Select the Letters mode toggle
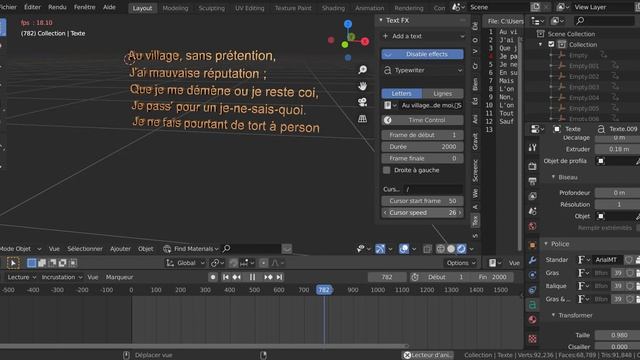 [x=401, y=93]
